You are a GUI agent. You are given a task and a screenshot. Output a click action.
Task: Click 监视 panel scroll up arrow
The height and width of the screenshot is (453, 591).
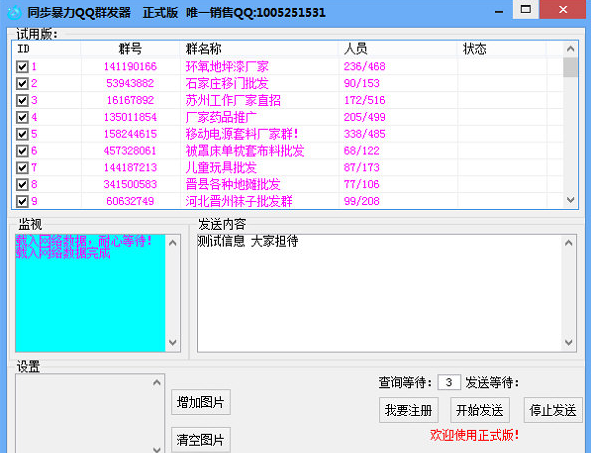[x=173, y=243]
